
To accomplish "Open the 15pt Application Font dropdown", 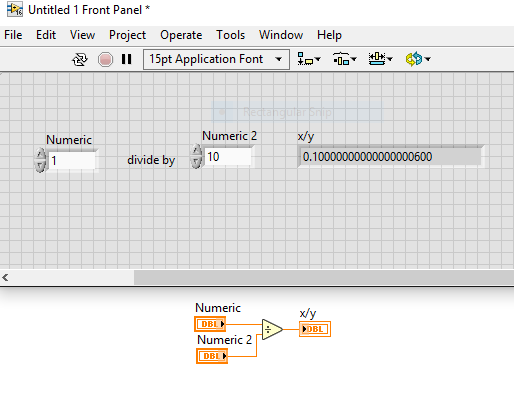I will [216, 59].
